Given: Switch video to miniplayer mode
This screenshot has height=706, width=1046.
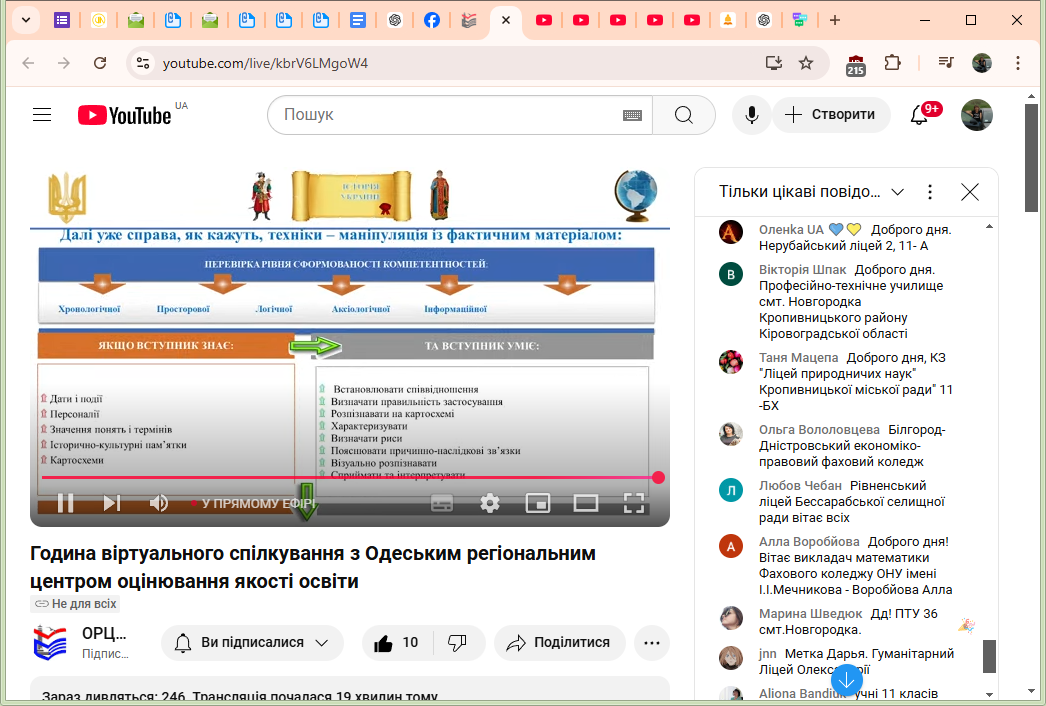Looking at the screenshot, I should click(x=538, y=503).
